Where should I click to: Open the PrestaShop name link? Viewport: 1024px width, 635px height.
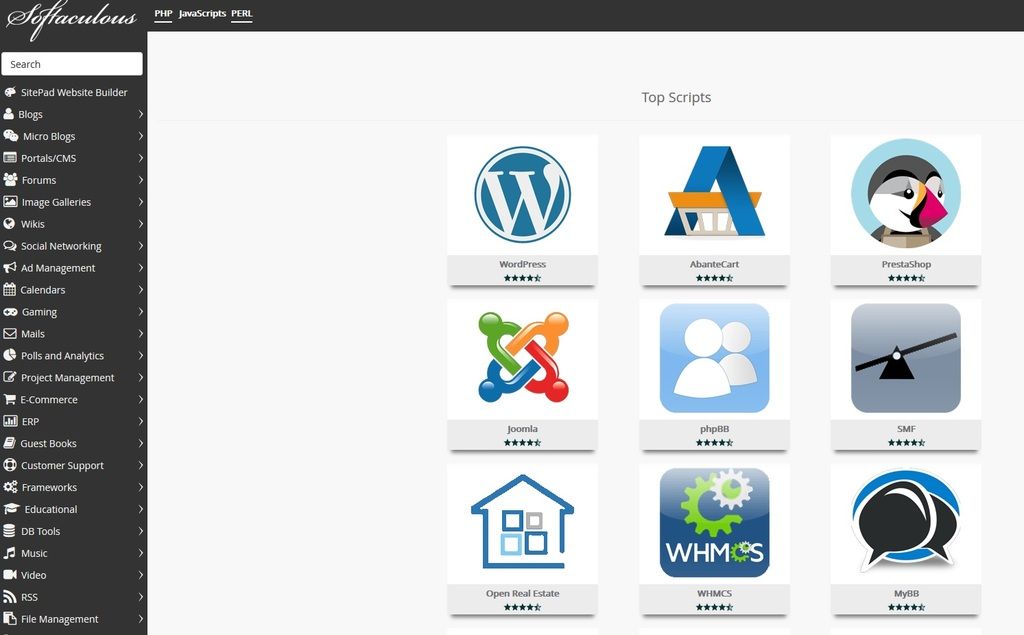pyautogui.click(x=906, y=264)
